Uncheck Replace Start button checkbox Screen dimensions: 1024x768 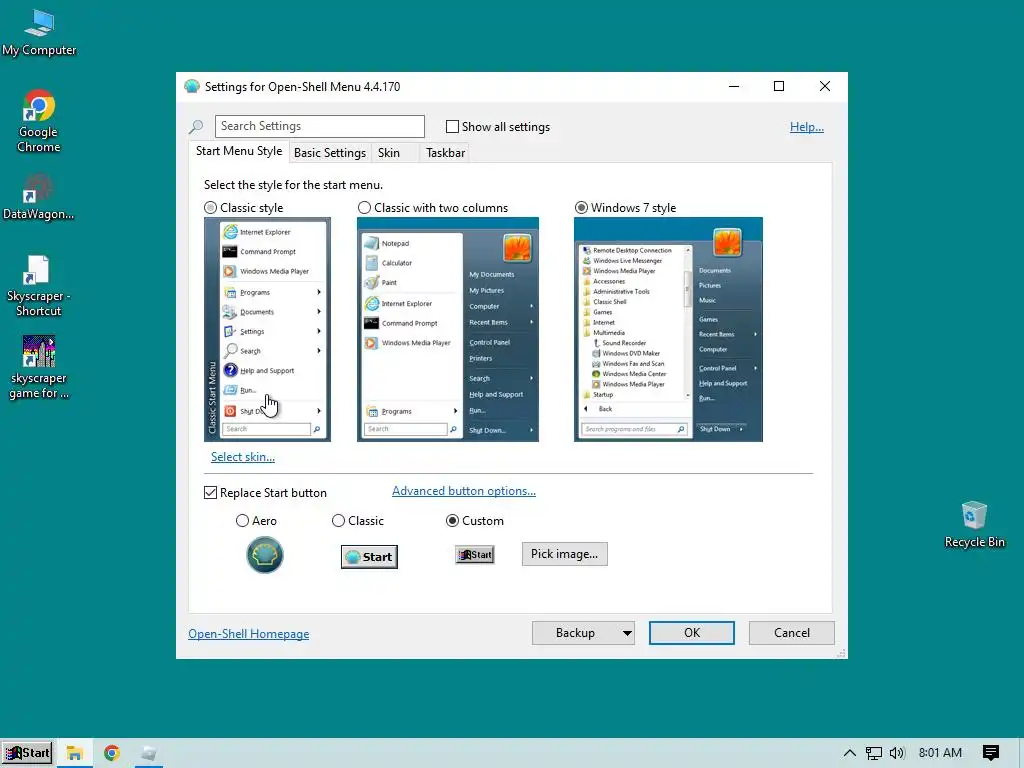210,492
